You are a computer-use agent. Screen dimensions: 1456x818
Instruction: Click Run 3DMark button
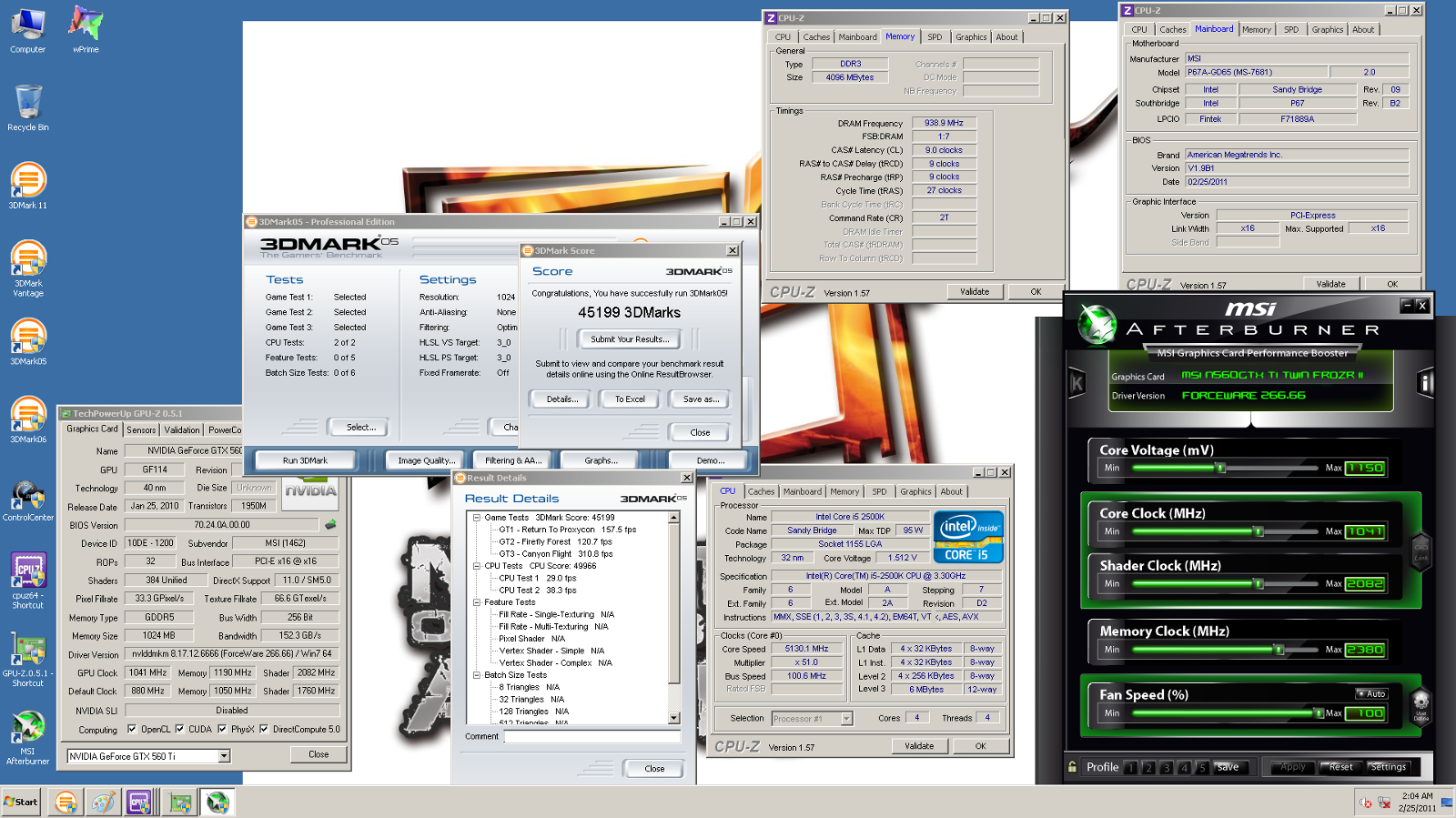305,460
